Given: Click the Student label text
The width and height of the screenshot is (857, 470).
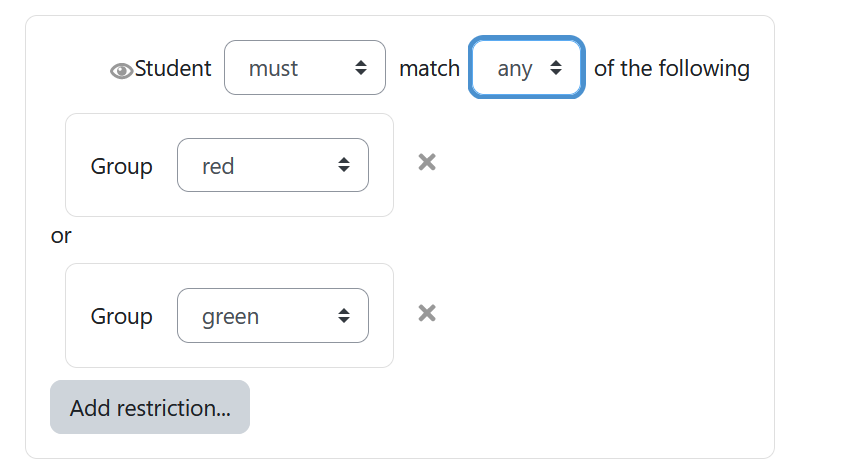Looking at the screenshot, I should click(173, 68).
